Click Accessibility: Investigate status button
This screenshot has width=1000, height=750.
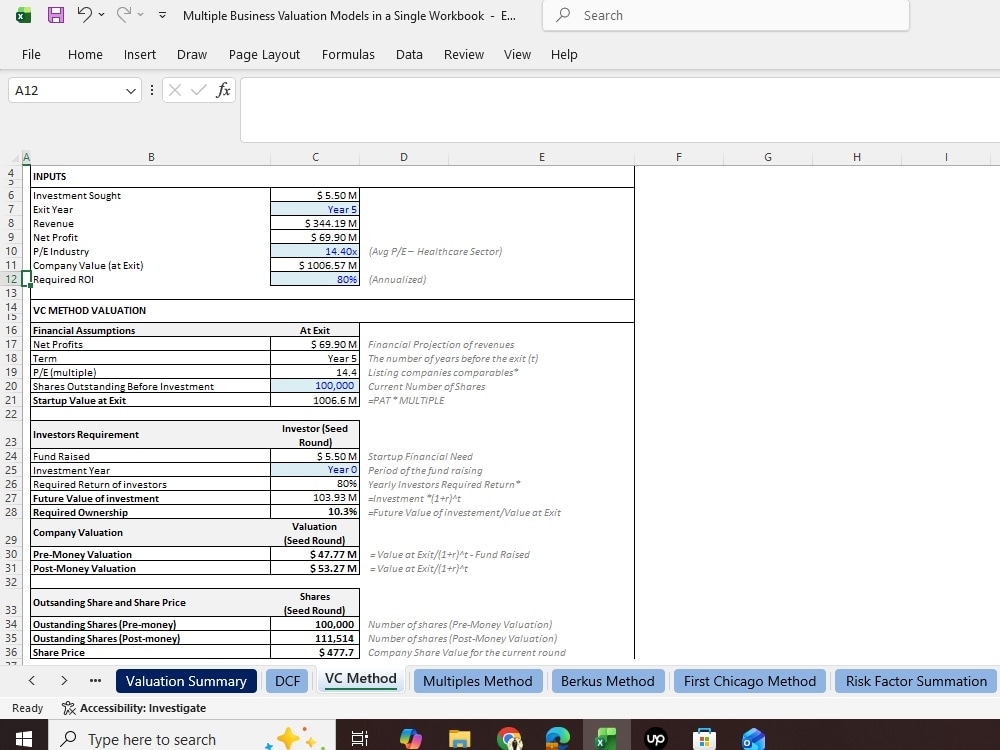tap(134, 708)
